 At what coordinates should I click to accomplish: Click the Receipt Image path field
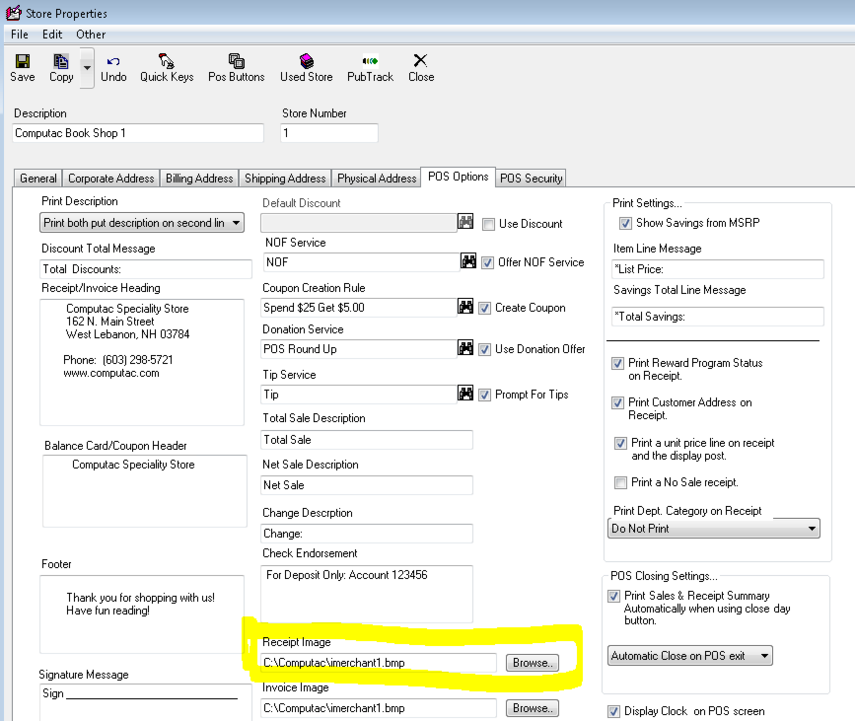point(378,663)
